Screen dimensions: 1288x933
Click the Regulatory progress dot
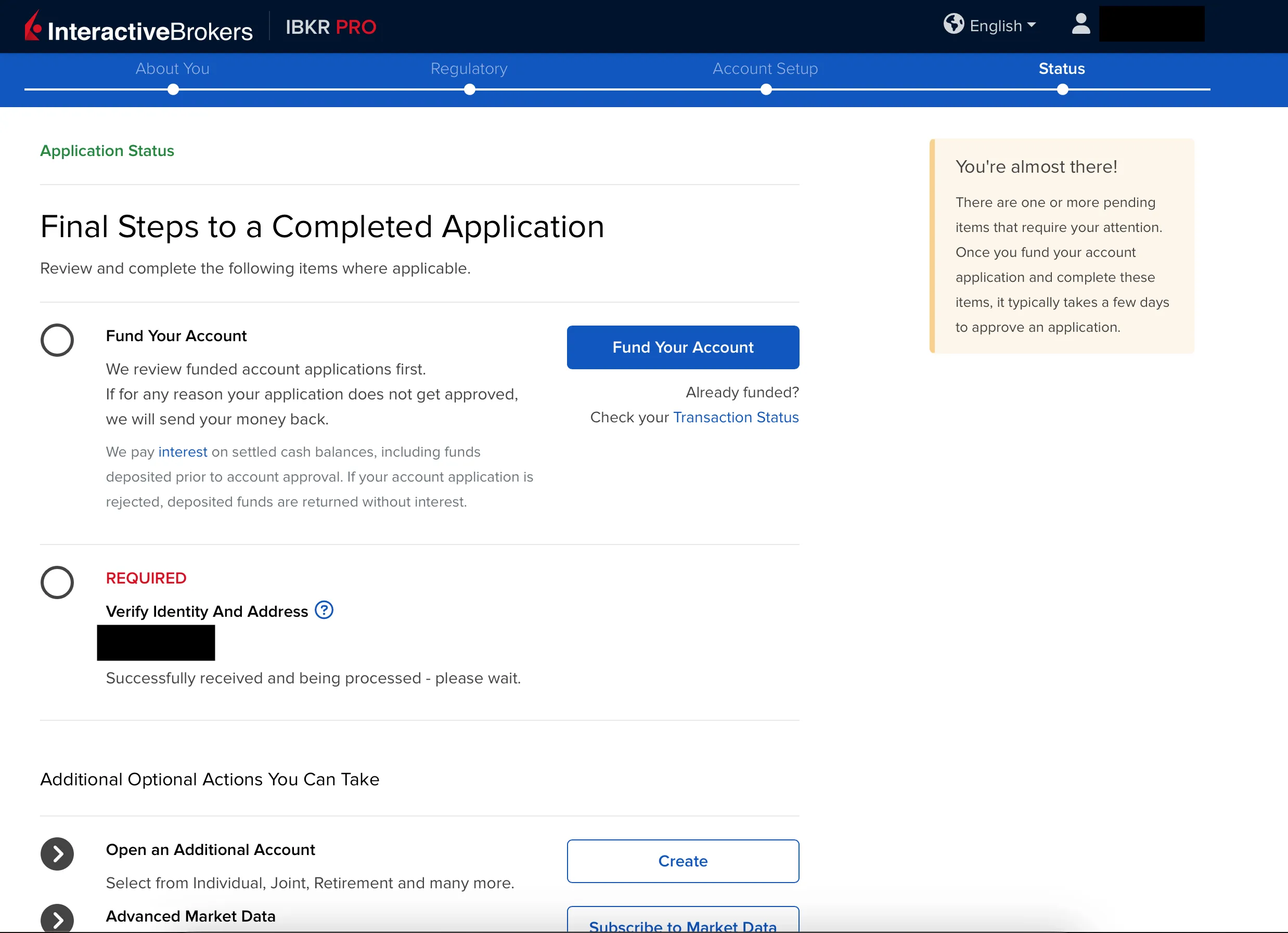(x=470, y=89)
